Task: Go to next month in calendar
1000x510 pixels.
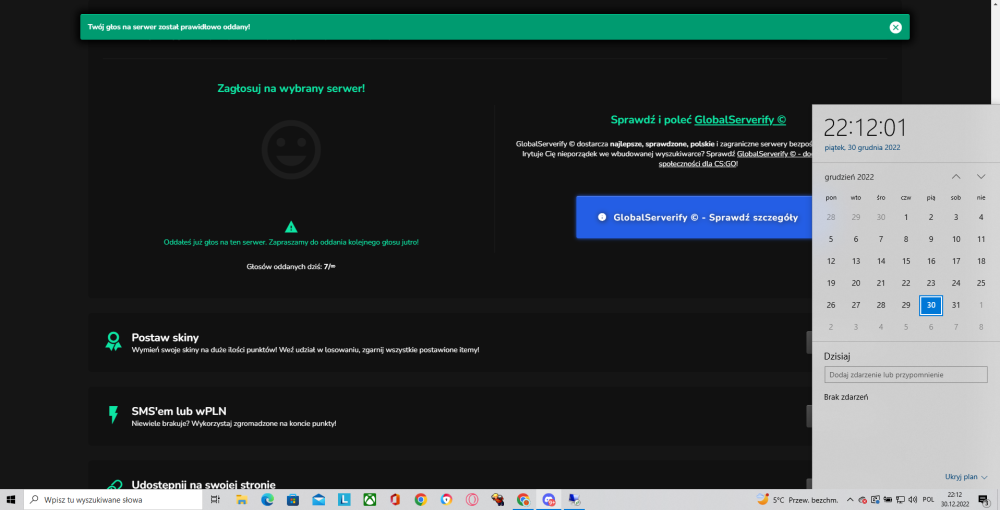Action: point(981,177)
